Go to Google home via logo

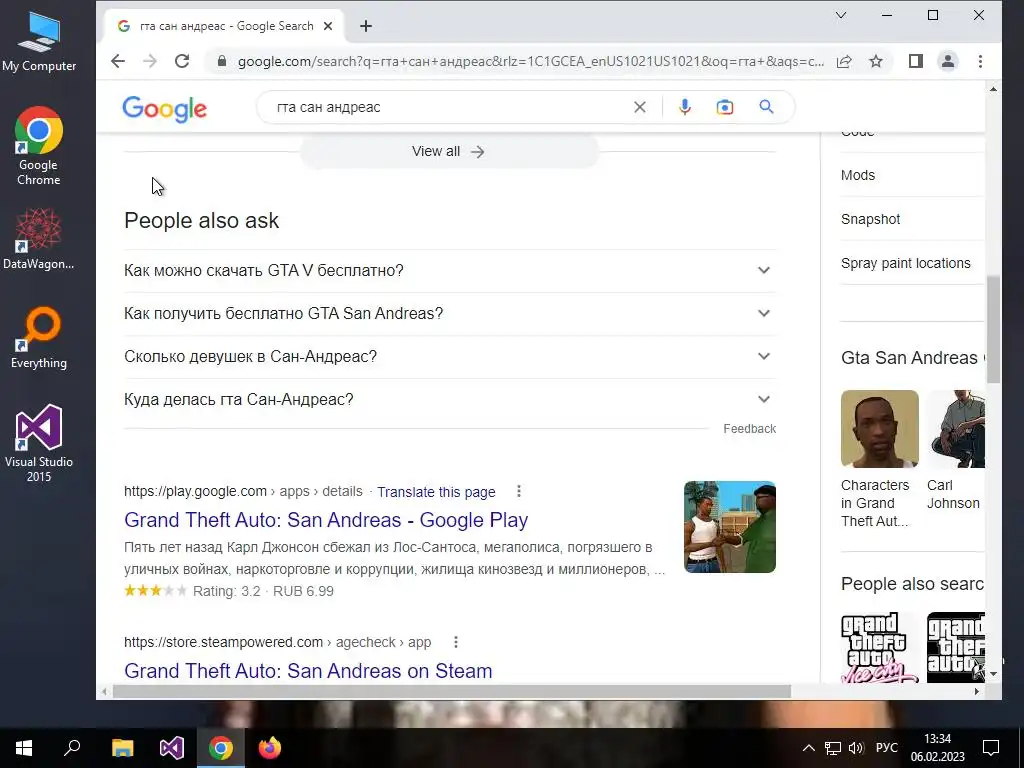[x=165, y=108]
